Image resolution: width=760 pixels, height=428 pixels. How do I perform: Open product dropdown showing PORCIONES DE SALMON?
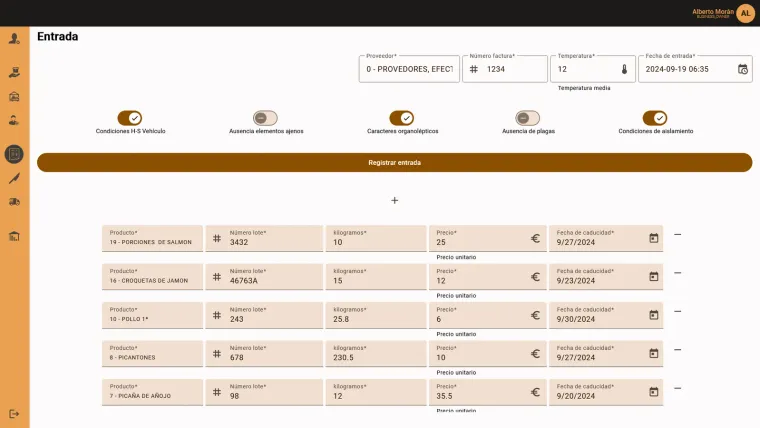[152, 238]
